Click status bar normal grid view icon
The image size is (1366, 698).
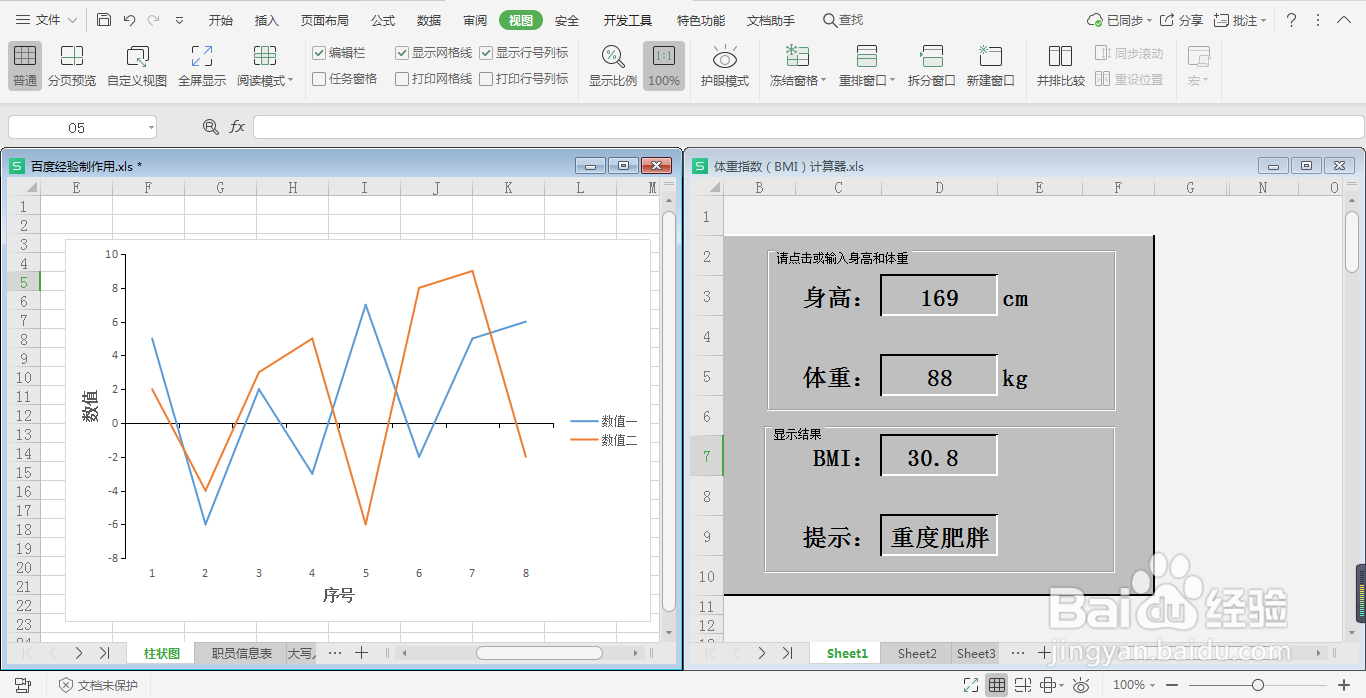tap(997, 685)
